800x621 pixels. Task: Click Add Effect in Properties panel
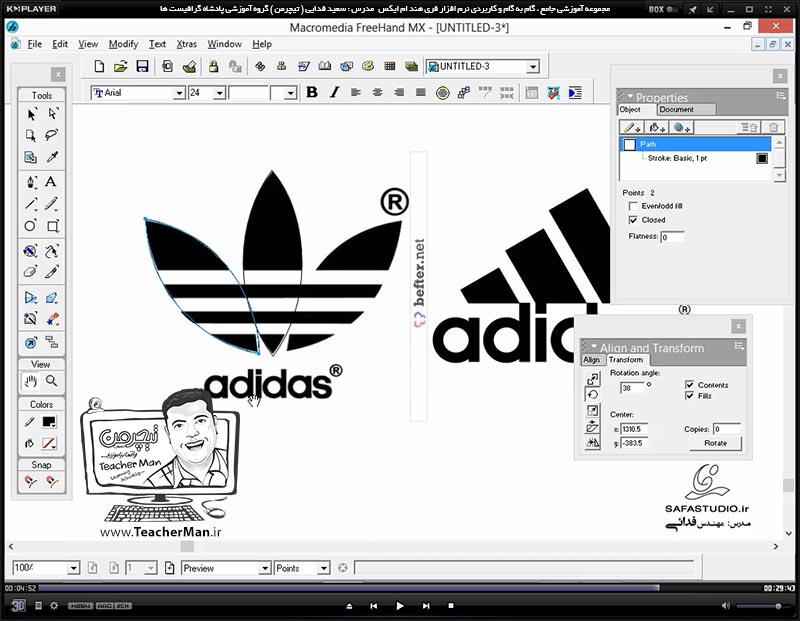681,128
